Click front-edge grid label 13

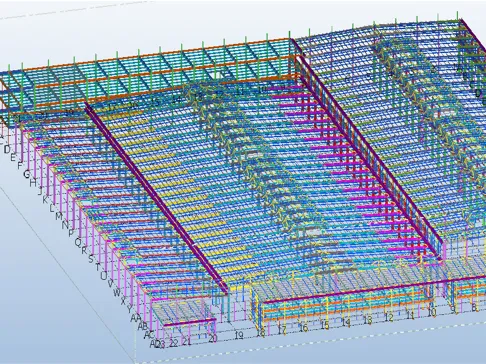click(x=367, y=320)
